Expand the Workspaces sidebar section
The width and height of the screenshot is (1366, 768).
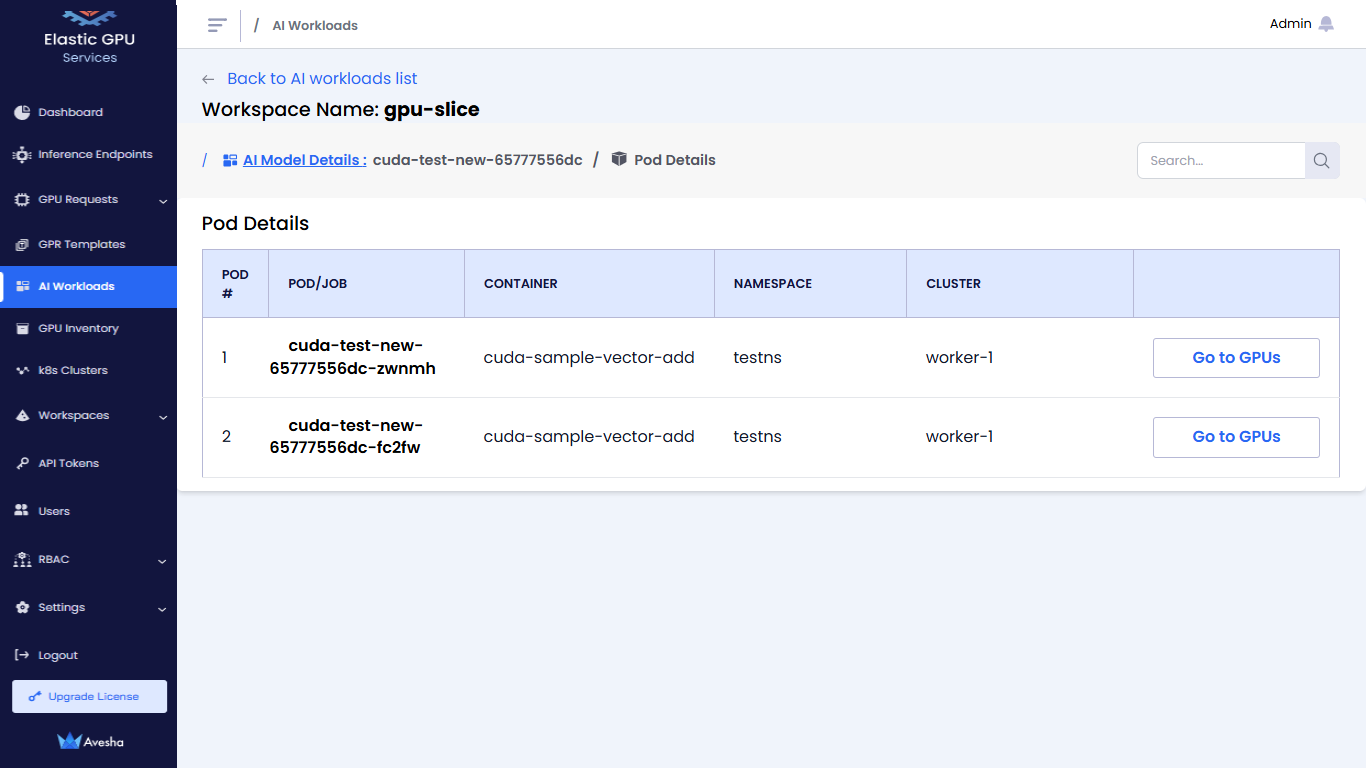[x=163, y=417]
